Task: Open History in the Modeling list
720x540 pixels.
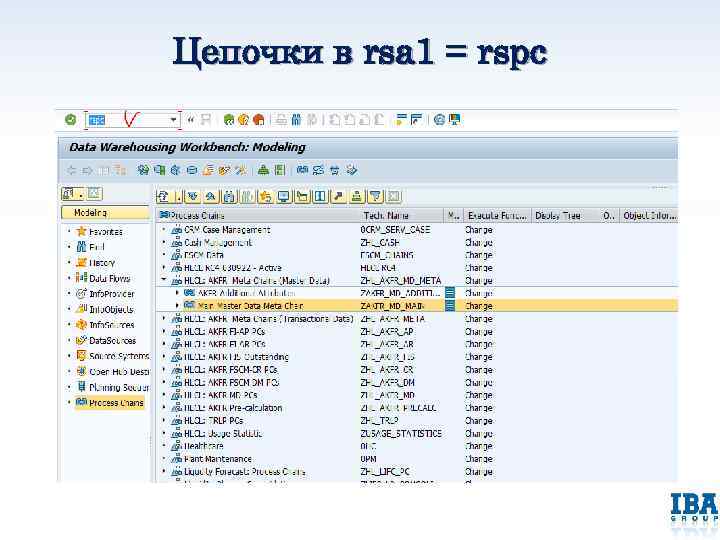Action: pyautogui.click(x=102, y=263)
